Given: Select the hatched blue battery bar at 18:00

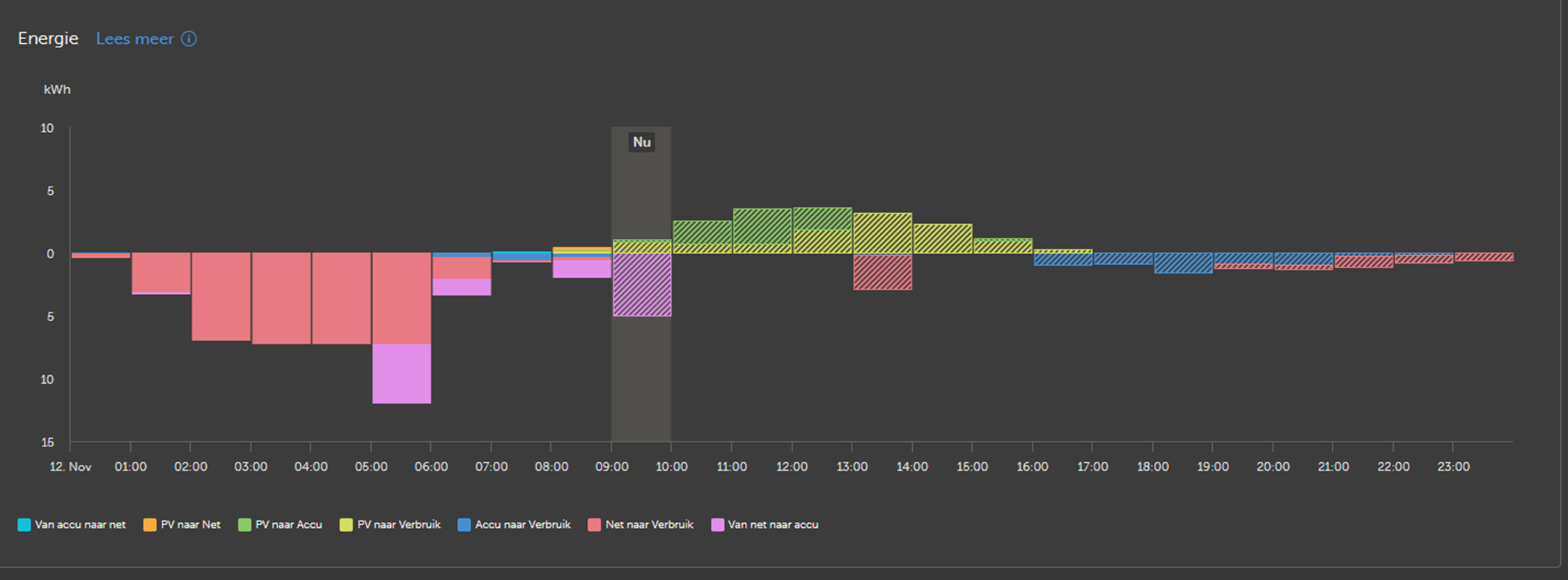Looking at the screenshot, I should click(x=1184, y=263).
